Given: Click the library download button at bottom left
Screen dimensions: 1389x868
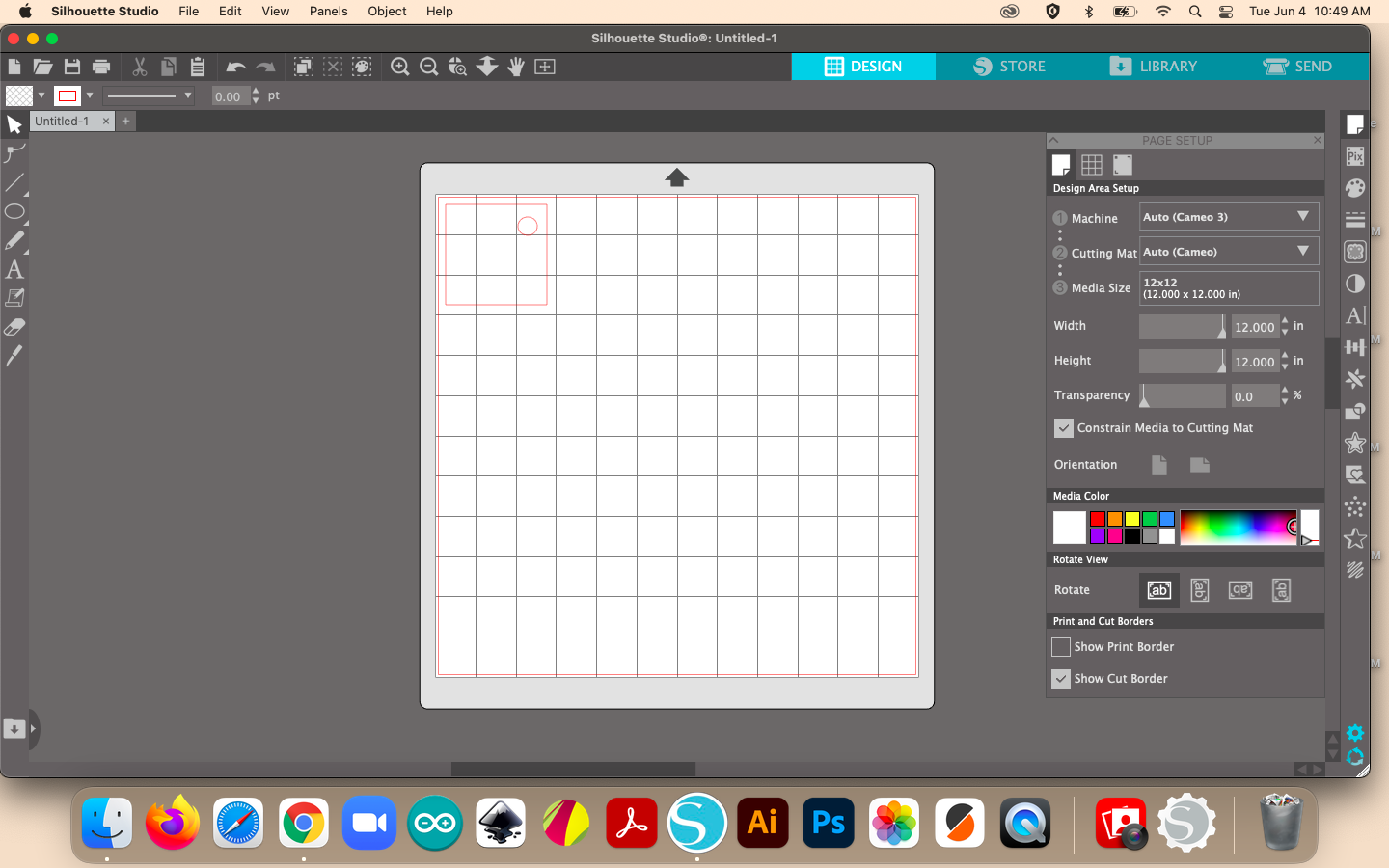Looking at the screenshot, I should point(14,729).
